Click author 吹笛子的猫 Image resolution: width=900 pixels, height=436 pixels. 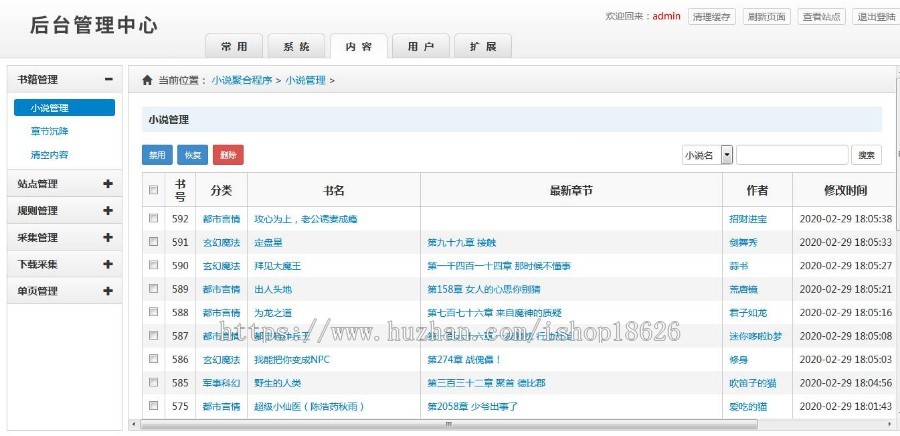point(752,383)
